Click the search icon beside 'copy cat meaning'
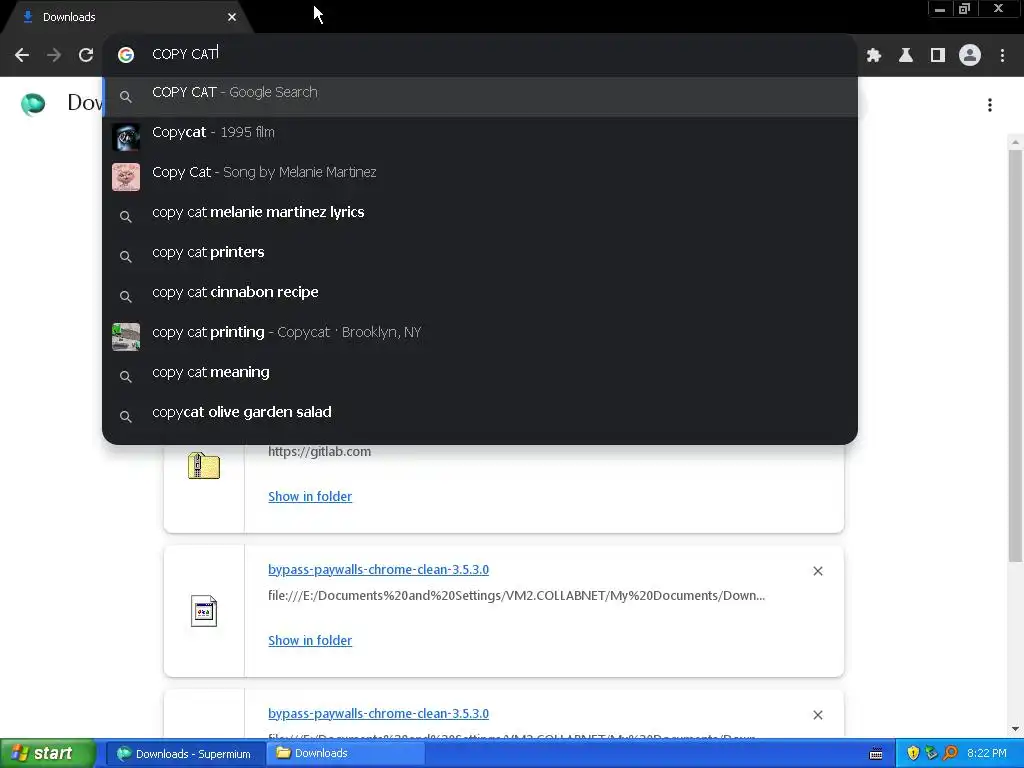This screenshot has width=1024, height=768. 125,377
